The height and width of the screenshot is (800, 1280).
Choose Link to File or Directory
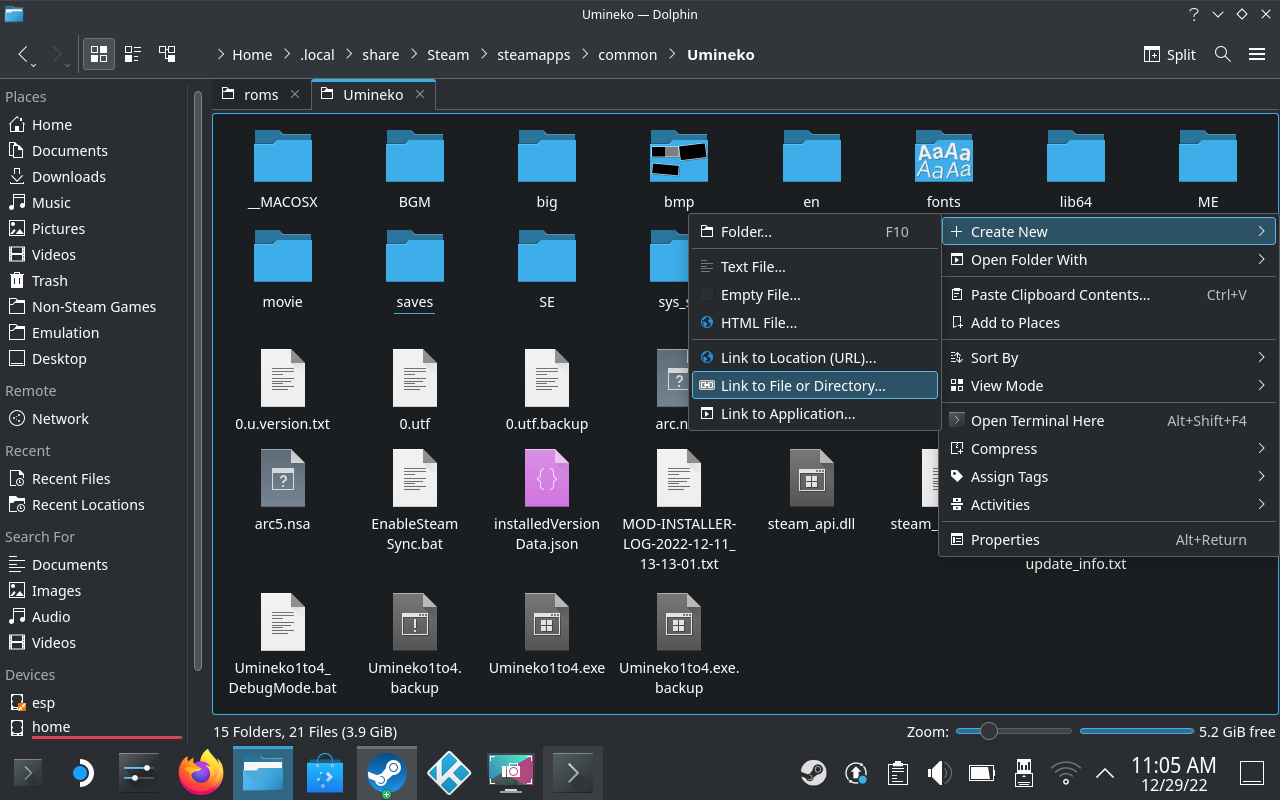point(815,386)
